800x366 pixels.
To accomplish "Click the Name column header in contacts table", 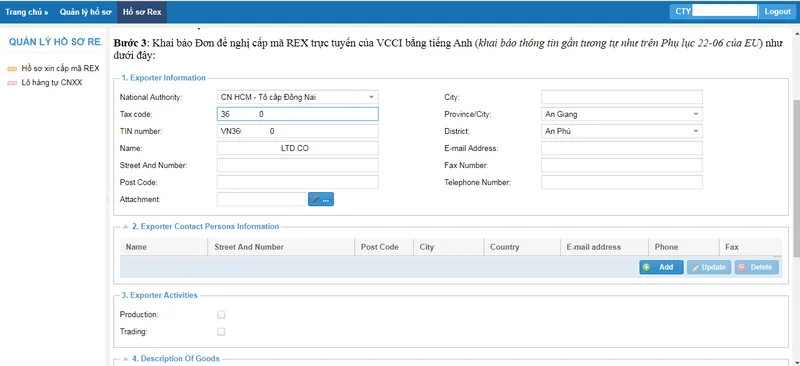I will pyautogui.click(x=164, y=247).
